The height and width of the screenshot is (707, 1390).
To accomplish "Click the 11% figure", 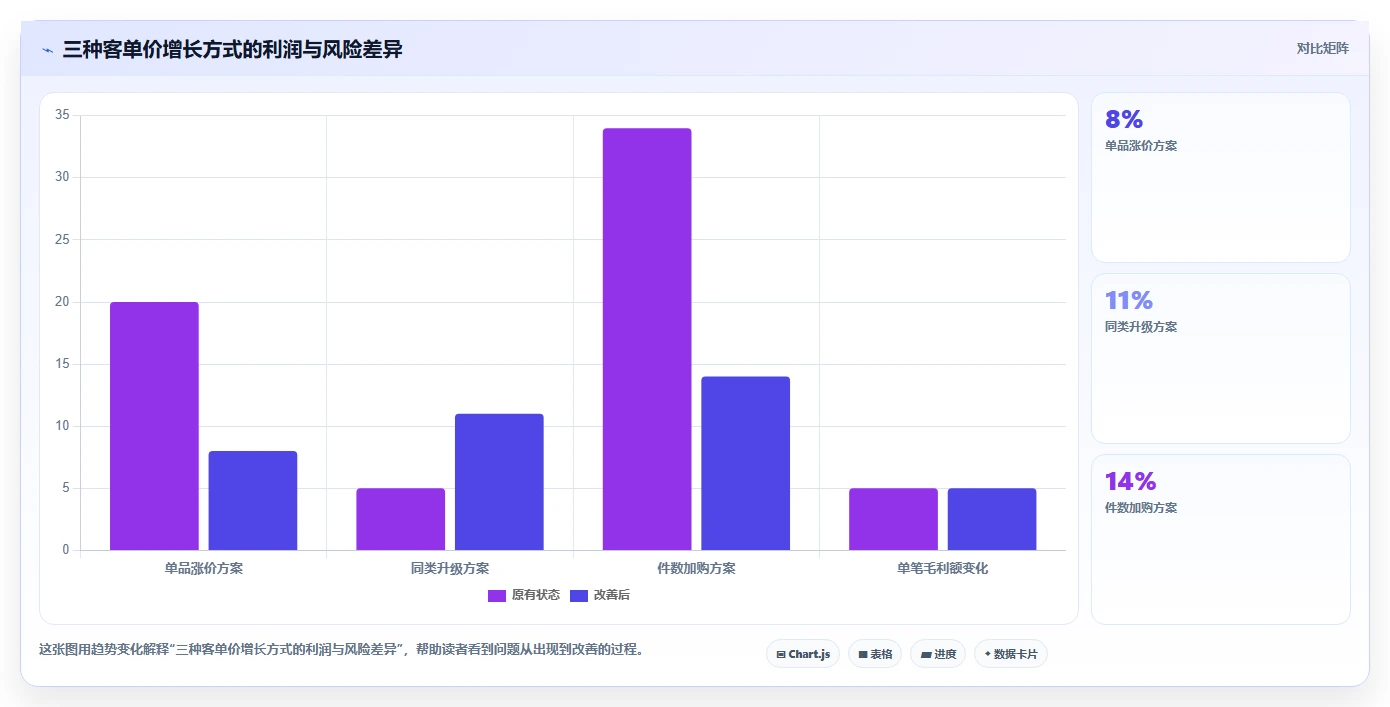I will pyautogui.click(x=1129, y=301).
